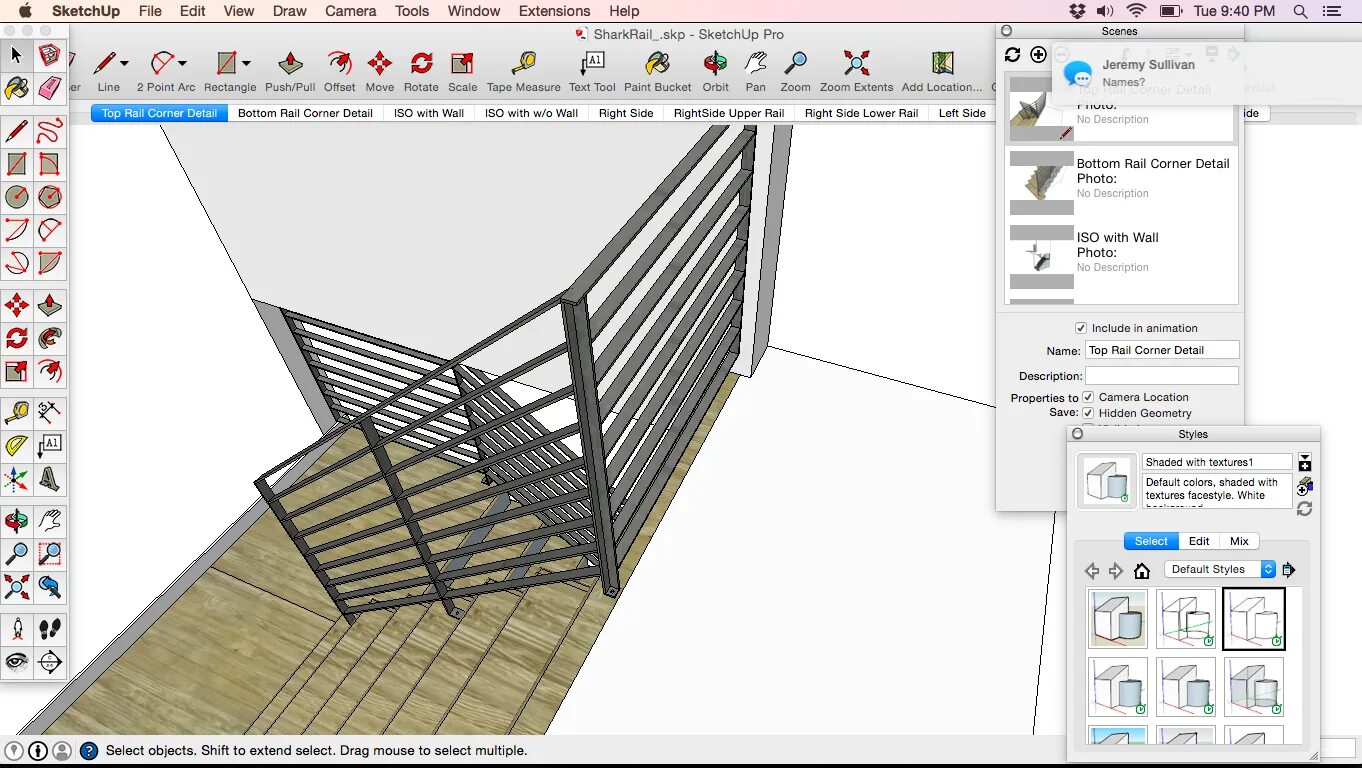Click the sign-in person icon in the status bar
1362x768 pixels.
click(62, 751)
